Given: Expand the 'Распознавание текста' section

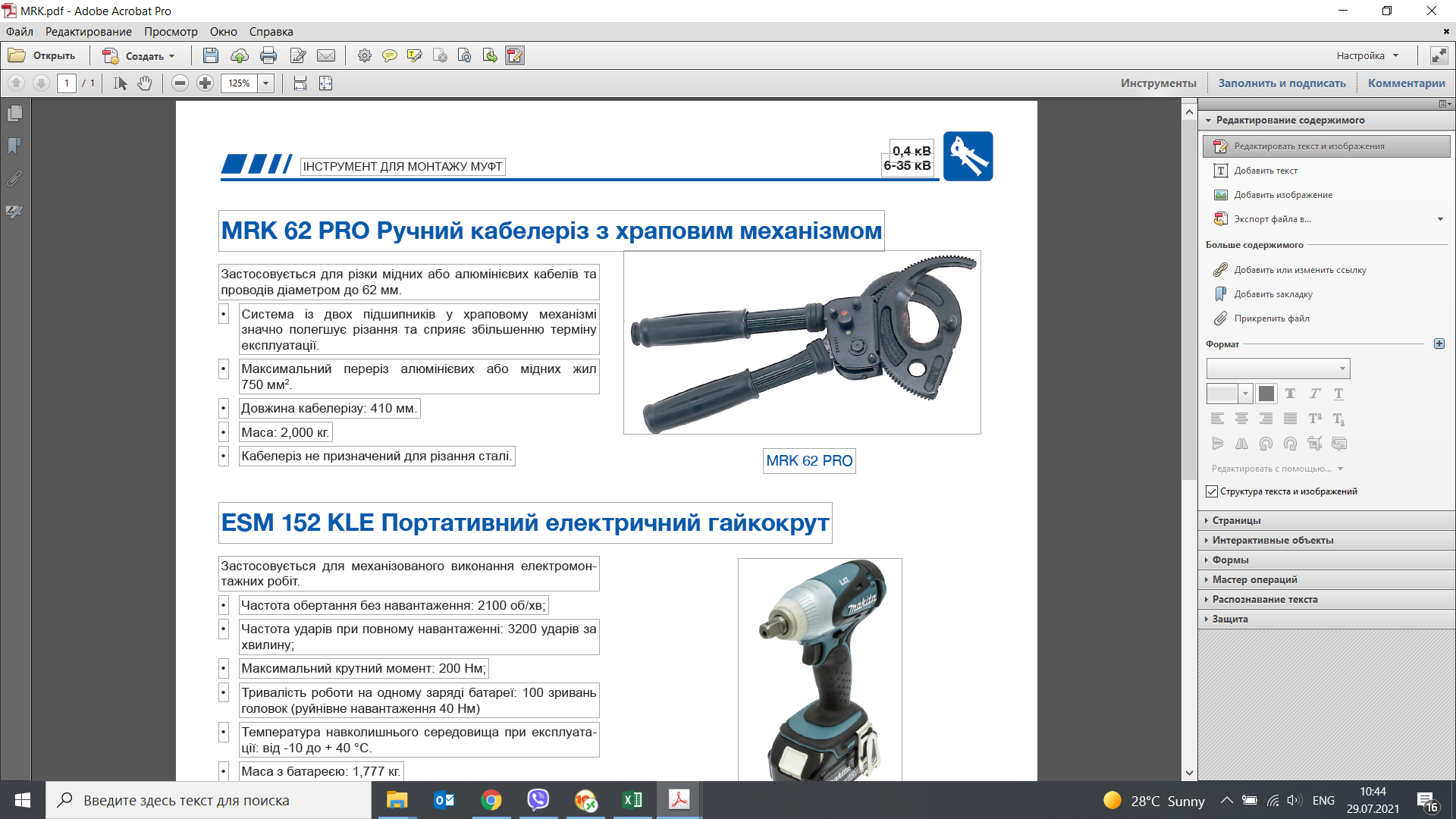Looking at the screenshot, I should pyautogui.click(x=1326, y=599).
